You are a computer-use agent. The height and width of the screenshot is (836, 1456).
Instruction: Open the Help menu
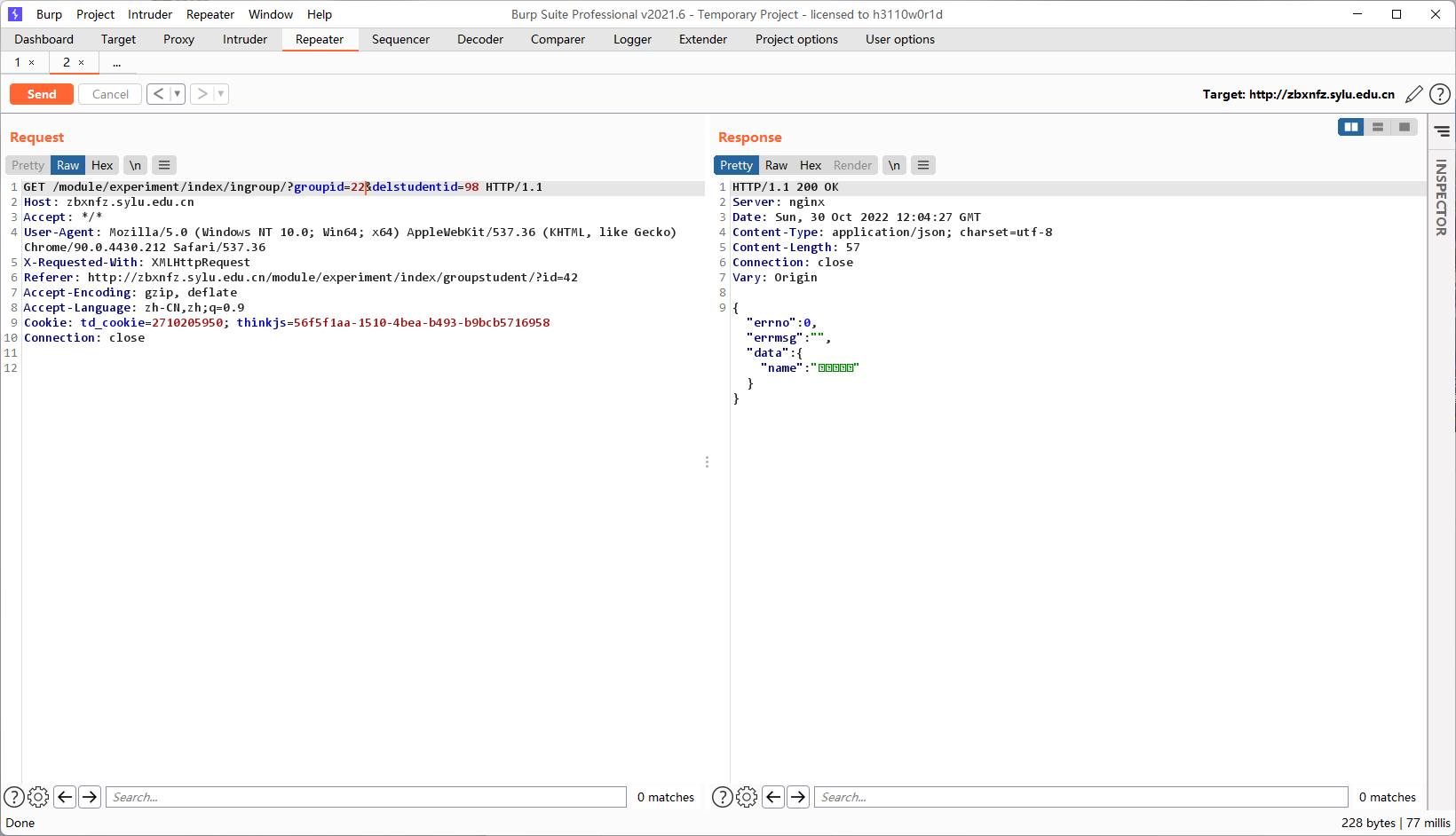point(320,14)
